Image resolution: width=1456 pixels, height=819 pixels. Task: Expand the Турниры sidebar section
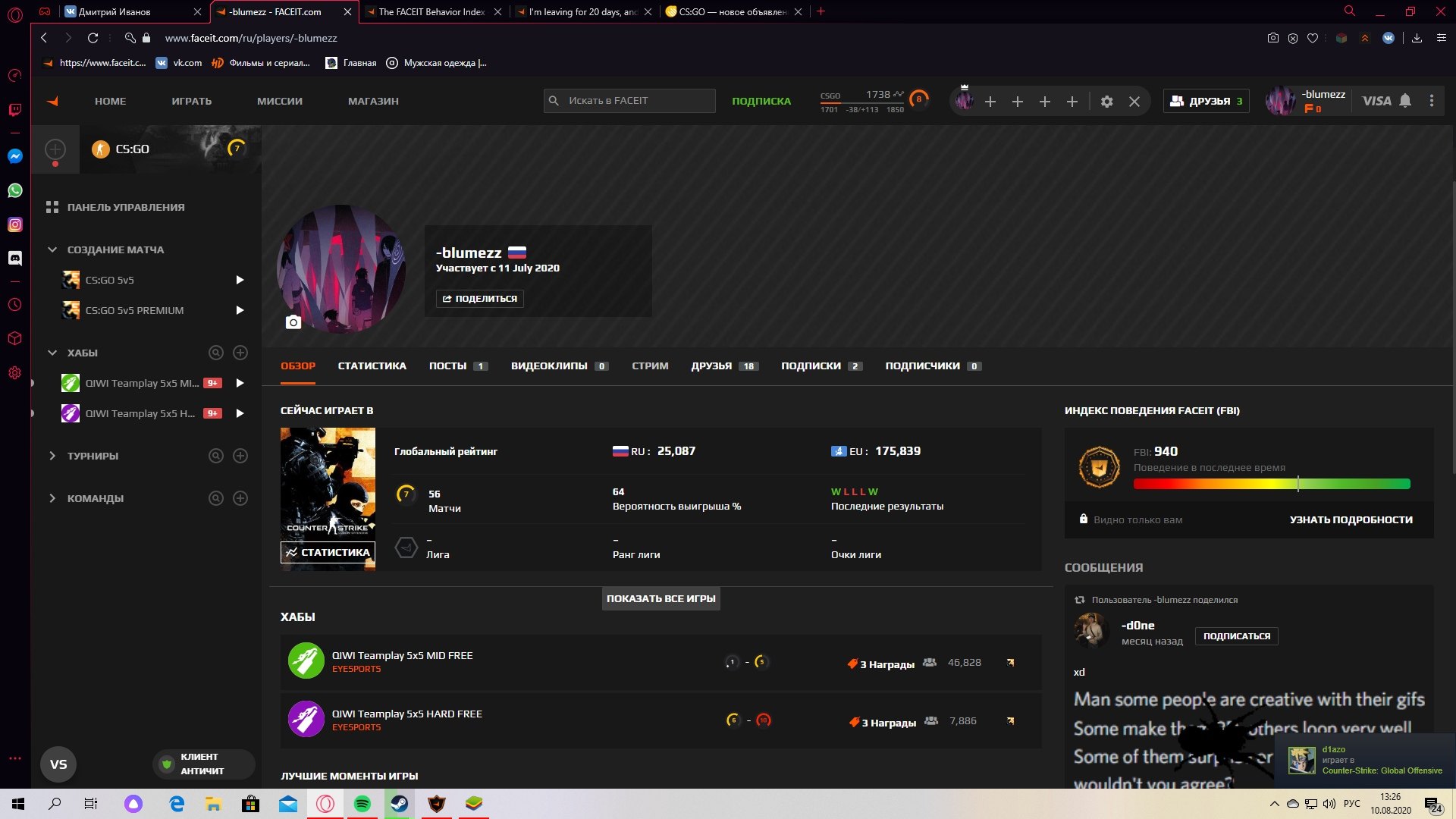pos(52,456)
